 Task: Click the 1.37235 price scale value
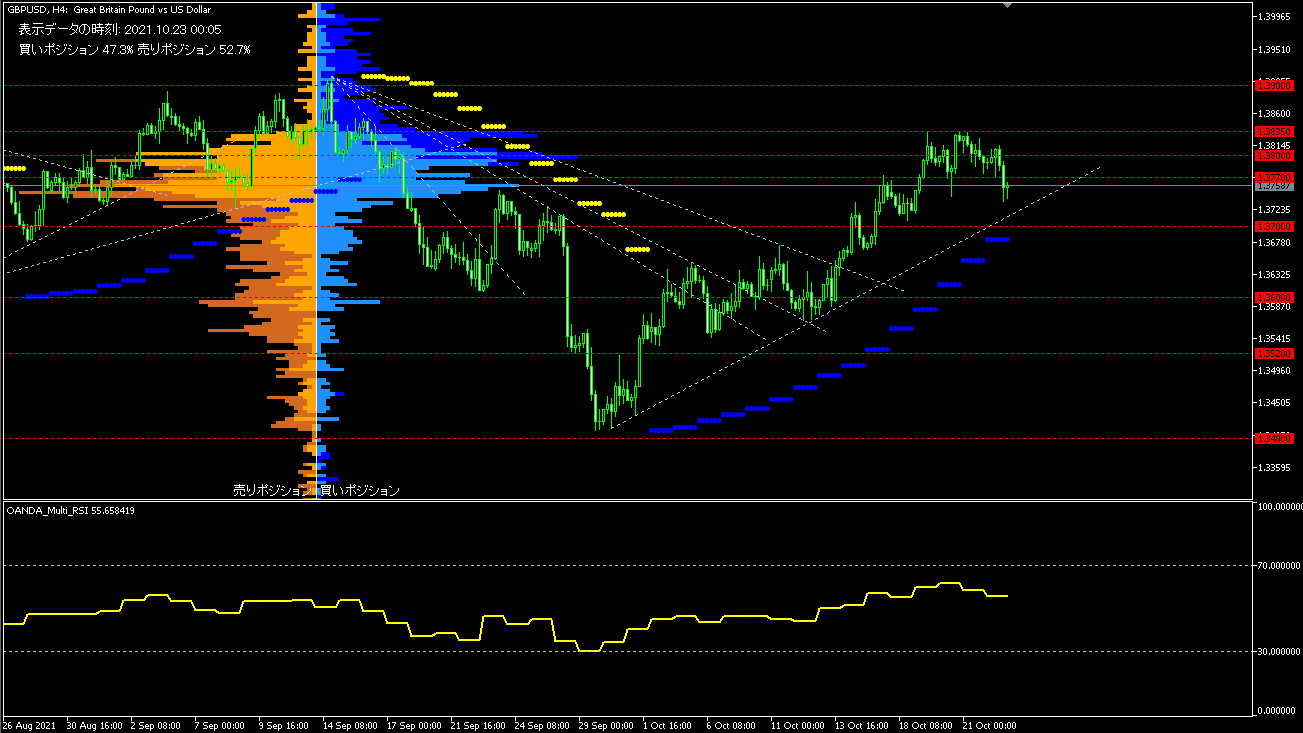[x=1274, y=210]
